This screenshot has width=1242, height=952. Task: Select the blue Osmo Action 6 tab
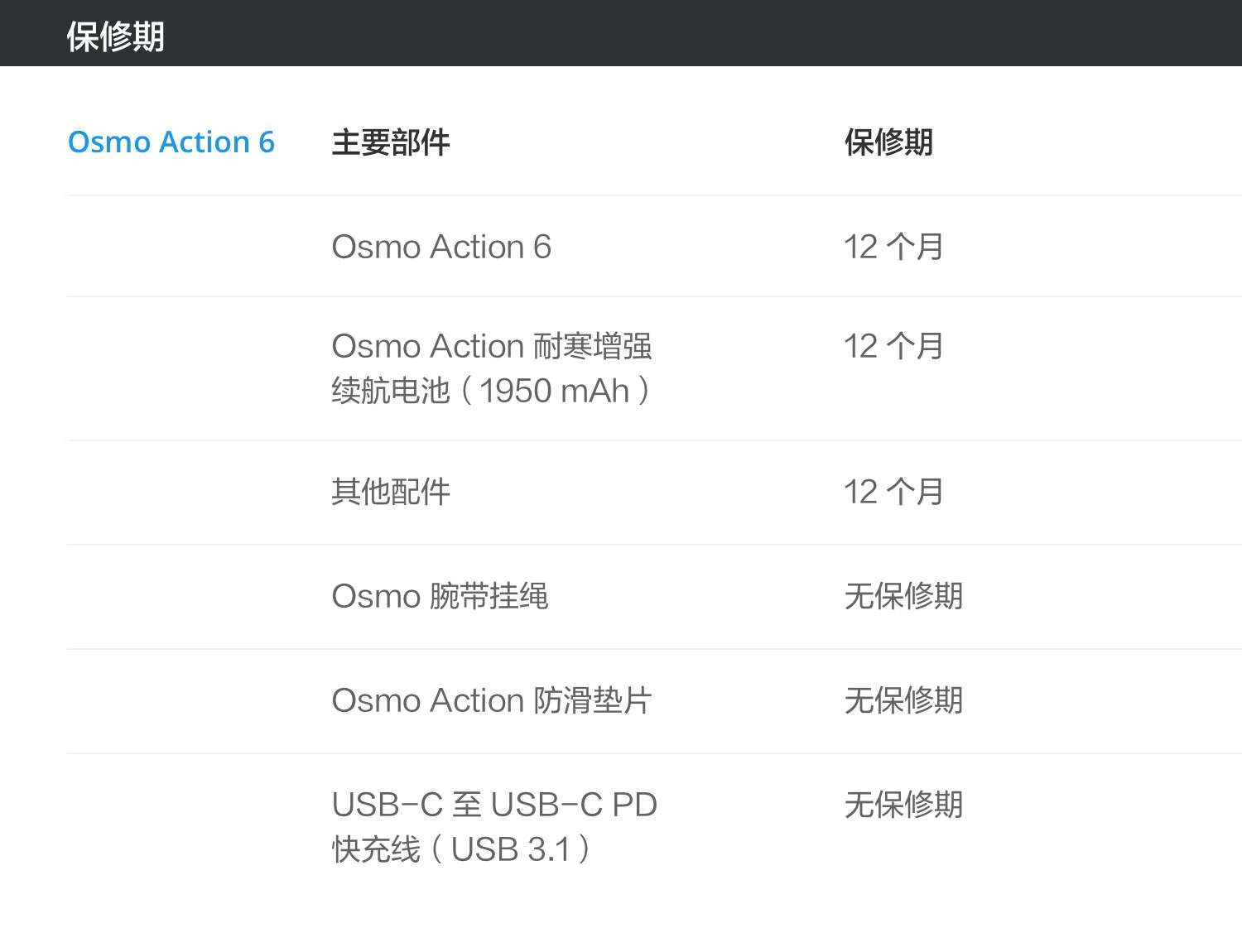[171, 142]
